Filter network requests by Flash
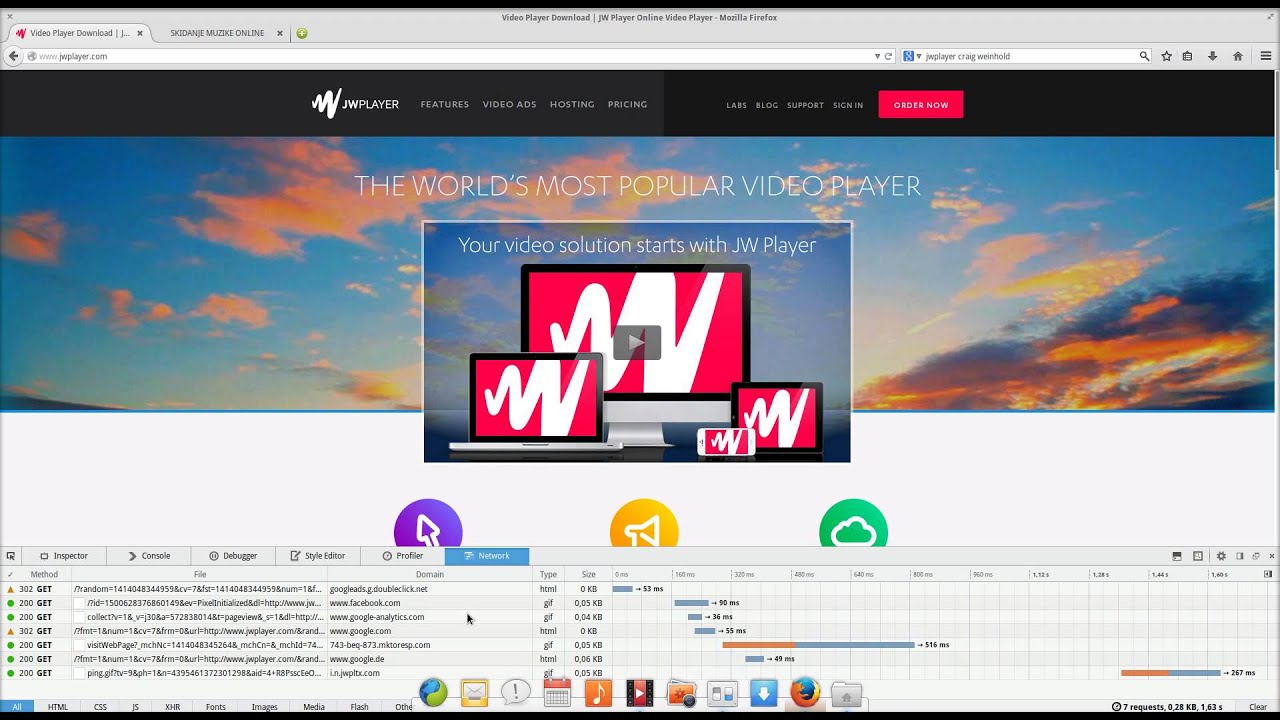 click(359, 707)
